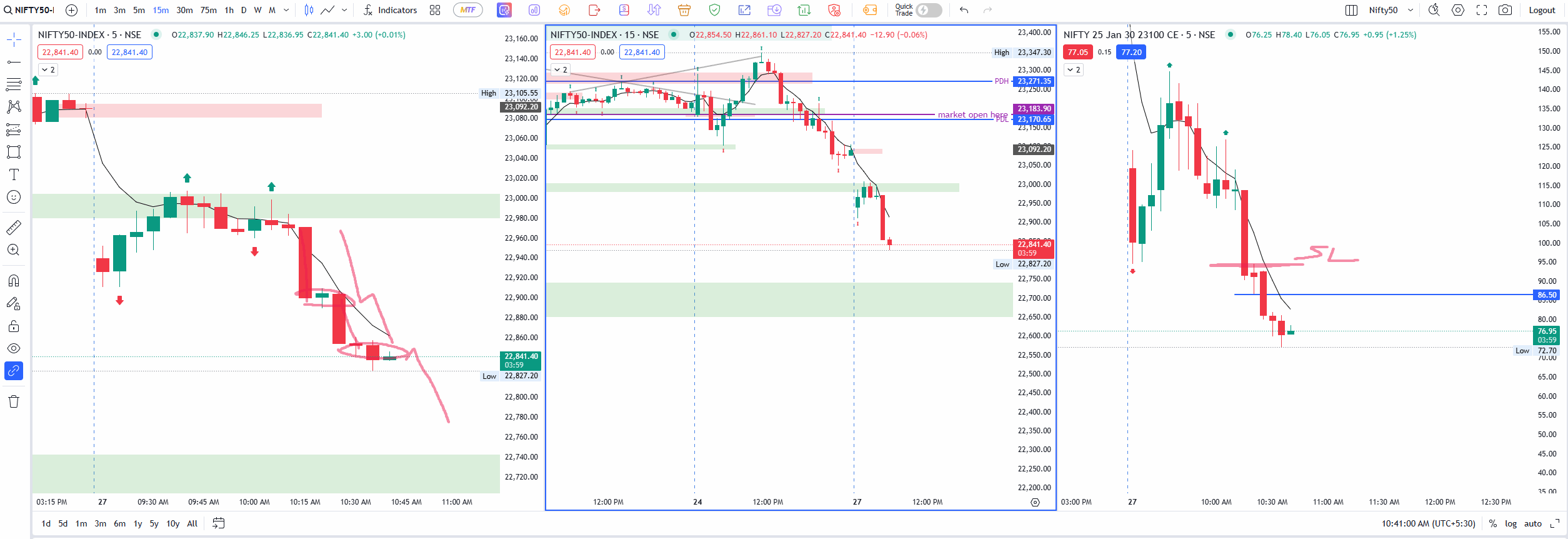Toggle auto scale option
Viewport: 1568px width, 539px height.
pos(1533,524)
